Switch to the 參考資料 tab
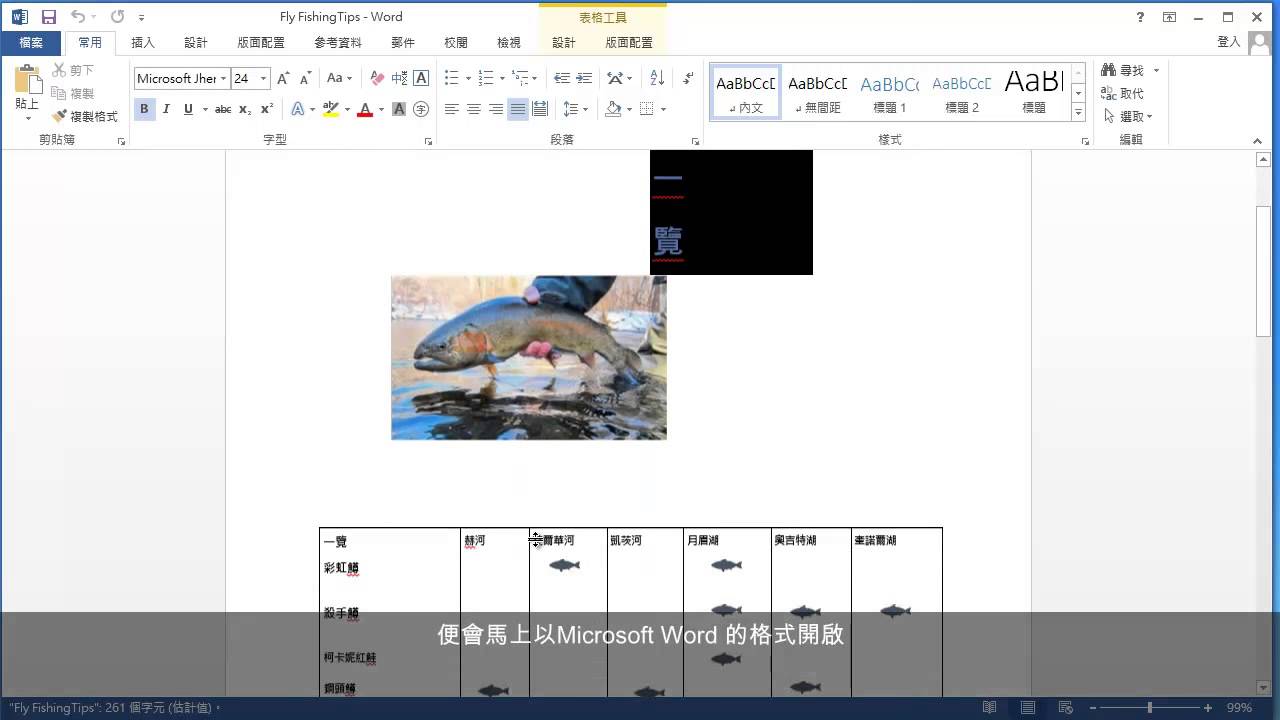 tap(338, 43)
